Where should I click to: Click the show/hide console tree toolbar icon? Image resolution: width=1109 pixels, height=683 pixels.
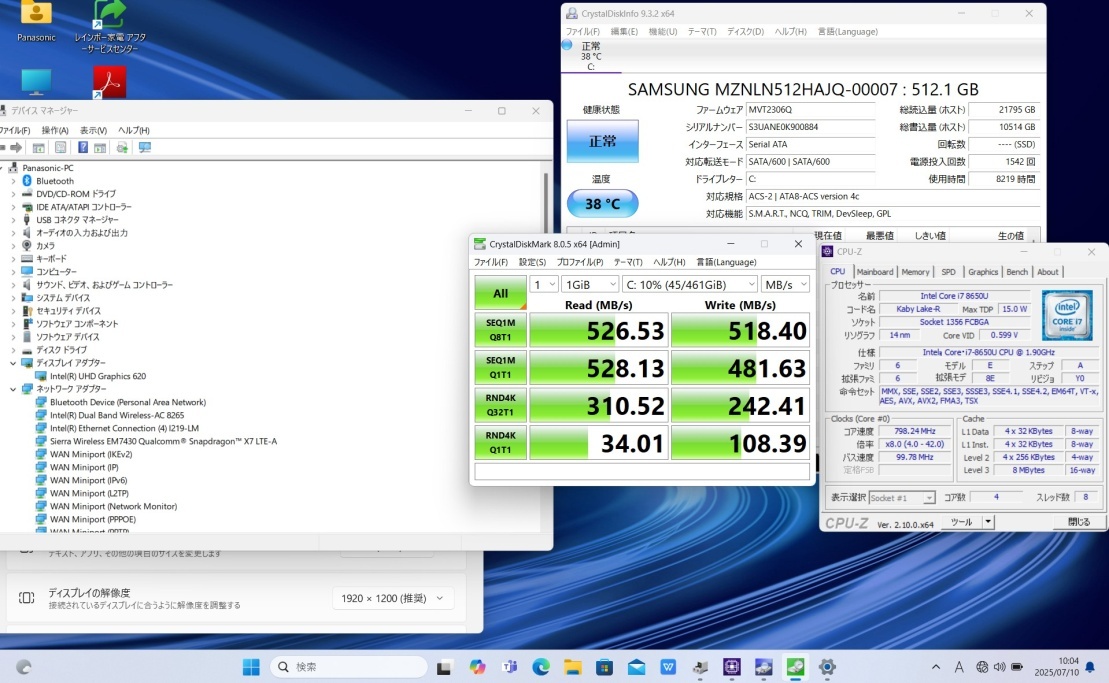coord(38,147)
